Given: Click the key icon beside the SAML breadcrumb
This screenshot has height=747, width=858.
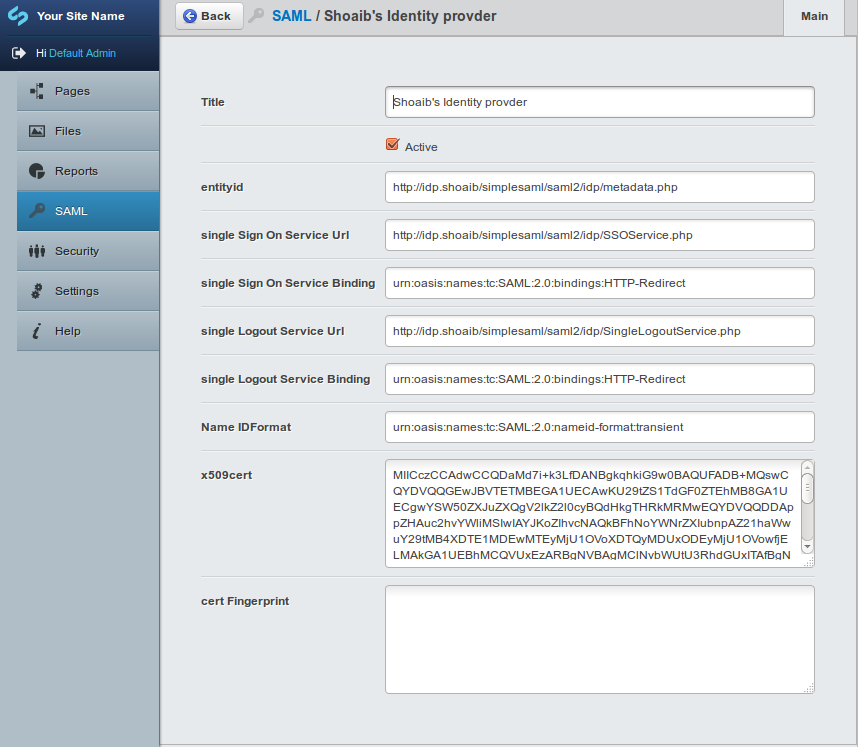Looking at the screenshot, I should click(256, 15).
